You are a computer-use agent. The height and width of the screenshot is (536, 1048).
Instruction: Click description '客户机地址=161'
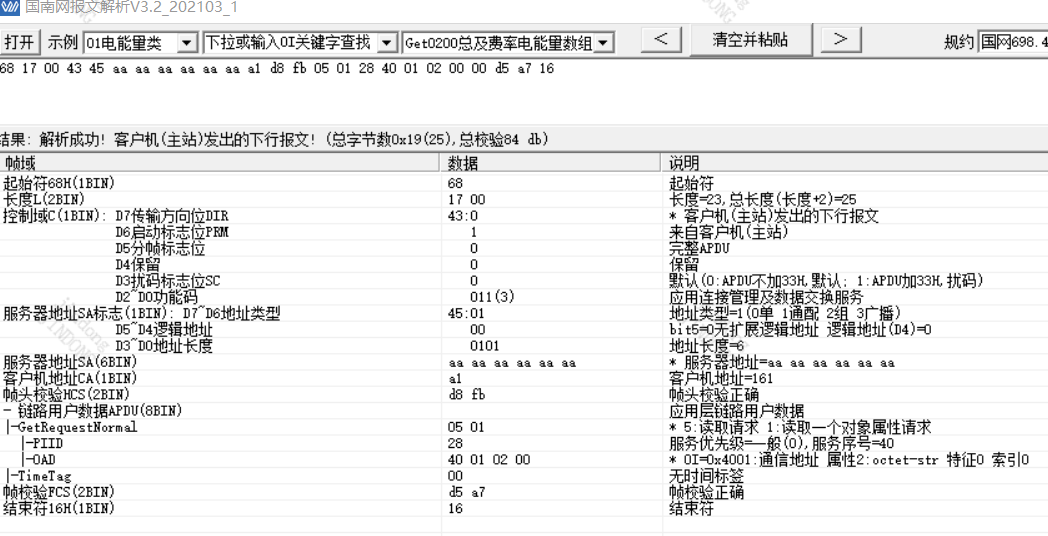click(x=720, y=378)
